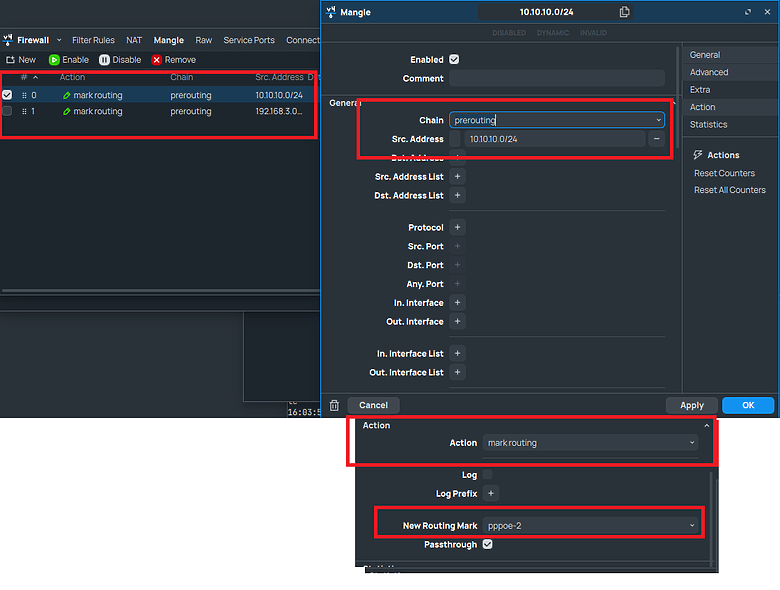Click the Firewall panel icon
This screenshot has width=780, height=590.
[x=7, y=40]
